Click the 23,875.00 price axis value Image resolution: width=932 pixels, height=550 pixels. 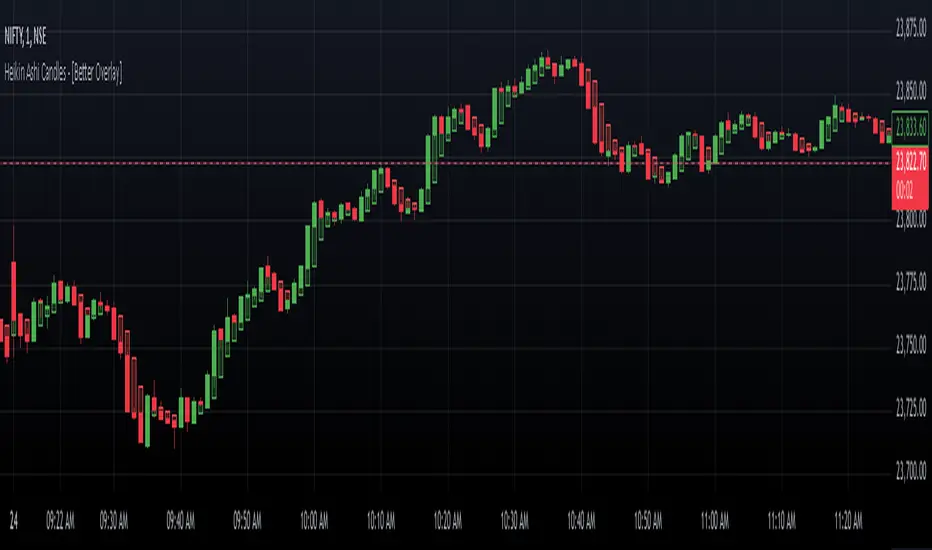911,27
